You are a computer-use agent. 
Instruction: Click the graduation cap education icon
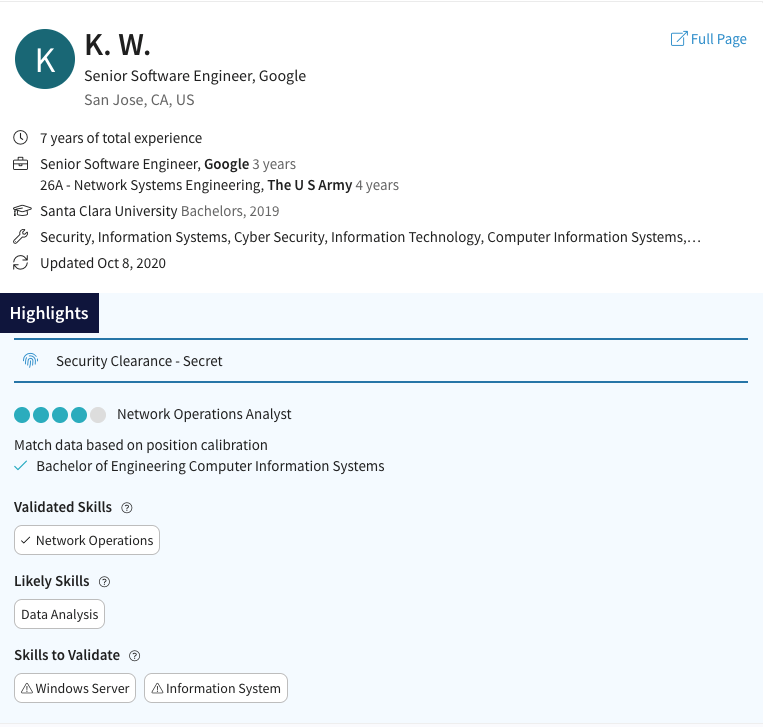[x=21, y=211]
